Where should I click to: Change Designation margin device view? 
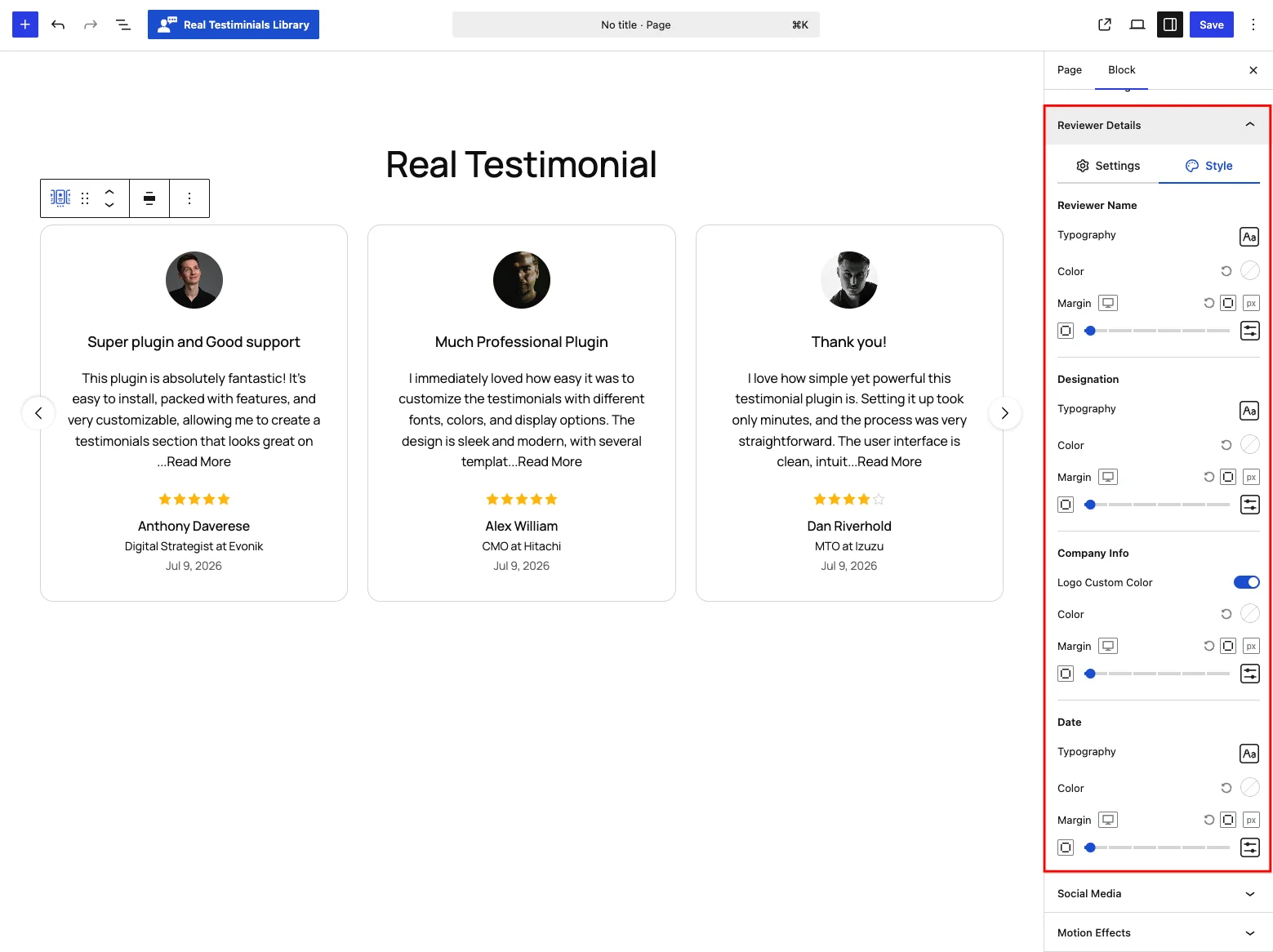[x=1108, y=477]
